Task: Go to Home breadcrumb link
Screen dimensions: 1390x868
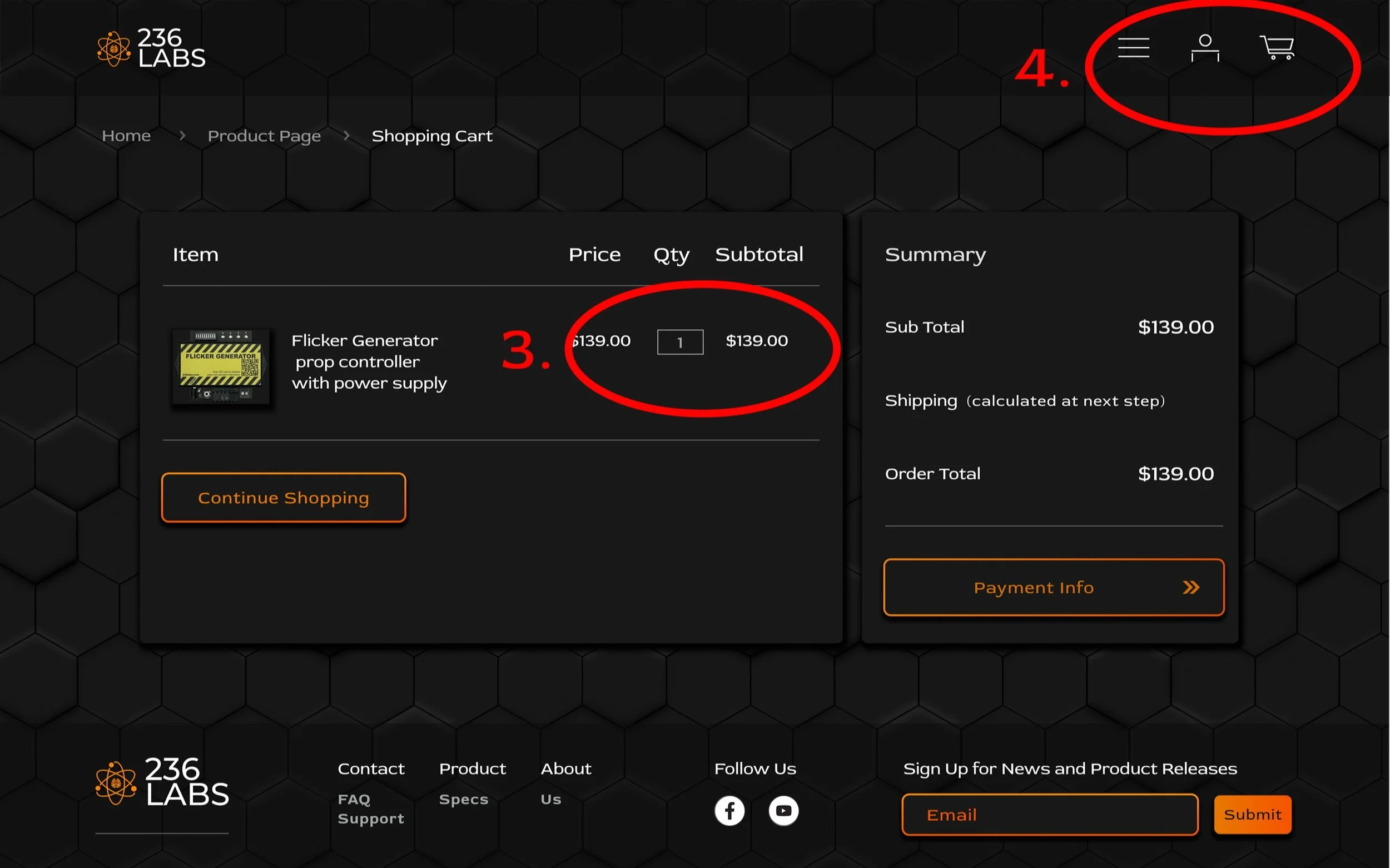Action: click(126, 136)
